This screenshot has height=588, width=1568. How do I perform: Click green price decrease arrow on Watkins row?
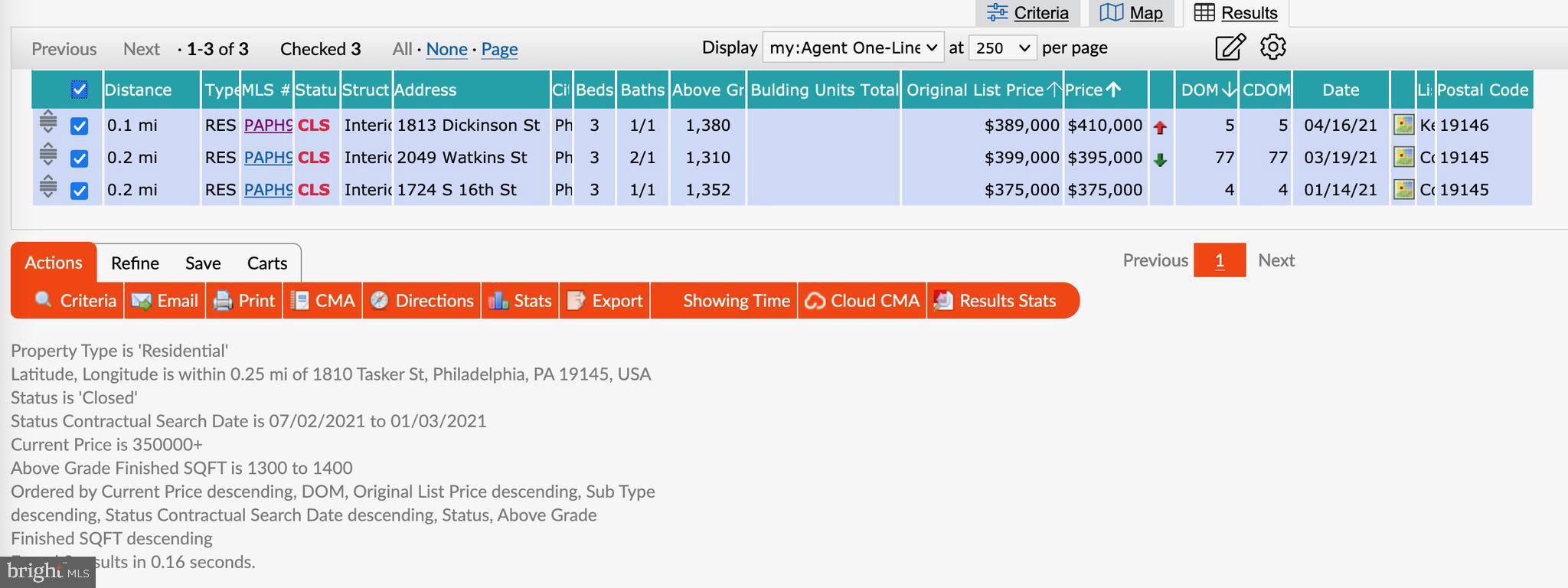[1160, 159]
